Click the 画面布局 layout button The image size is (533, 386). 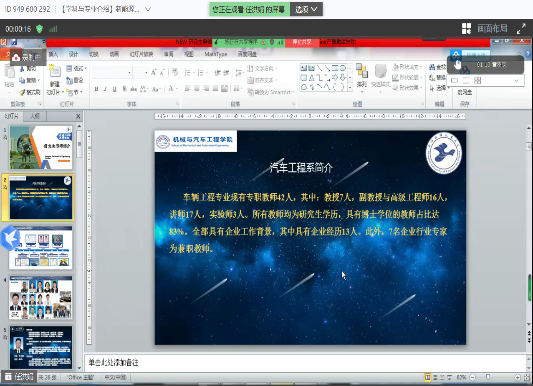pos(485,29)
